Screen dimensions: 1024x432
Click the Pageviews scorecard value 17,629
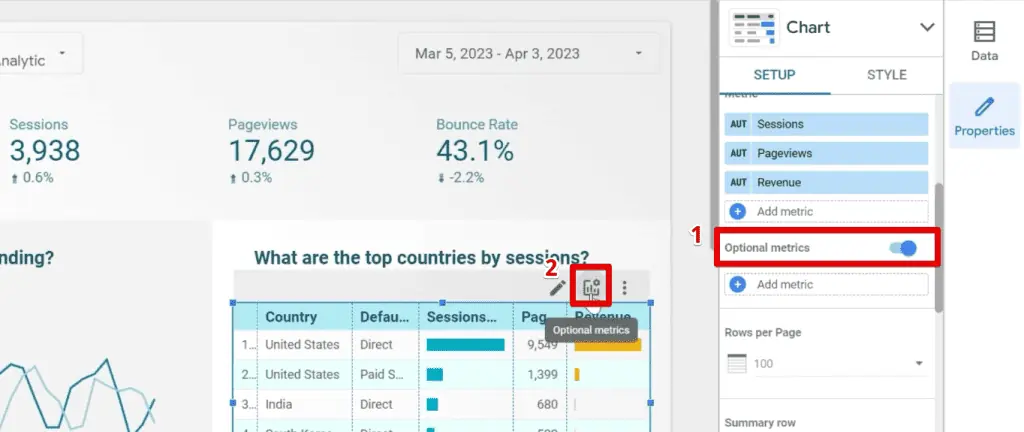(271, 151)
